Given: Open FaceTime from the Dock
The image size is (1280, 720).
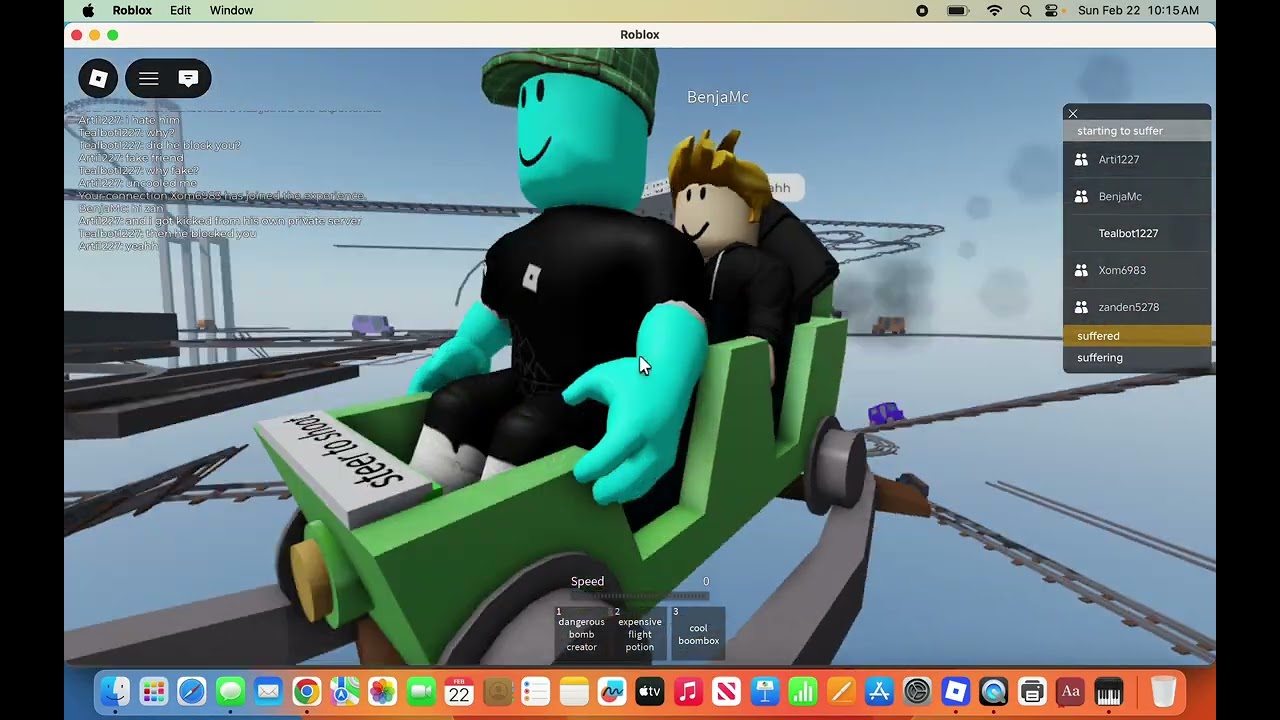Looking at the screenshot, I should [x=421, y=691].
